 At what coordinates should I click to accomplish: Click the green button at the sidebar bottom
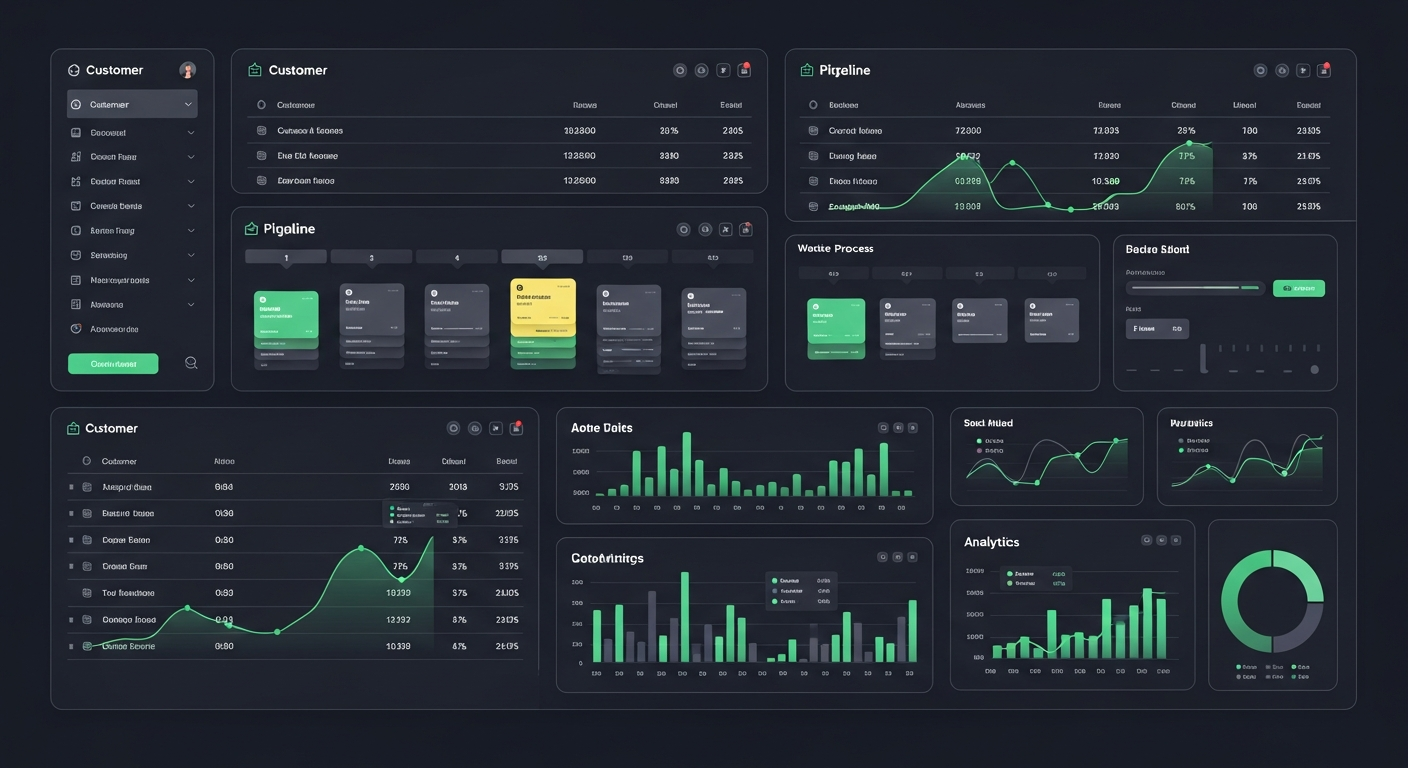click(x=113, y=364)
